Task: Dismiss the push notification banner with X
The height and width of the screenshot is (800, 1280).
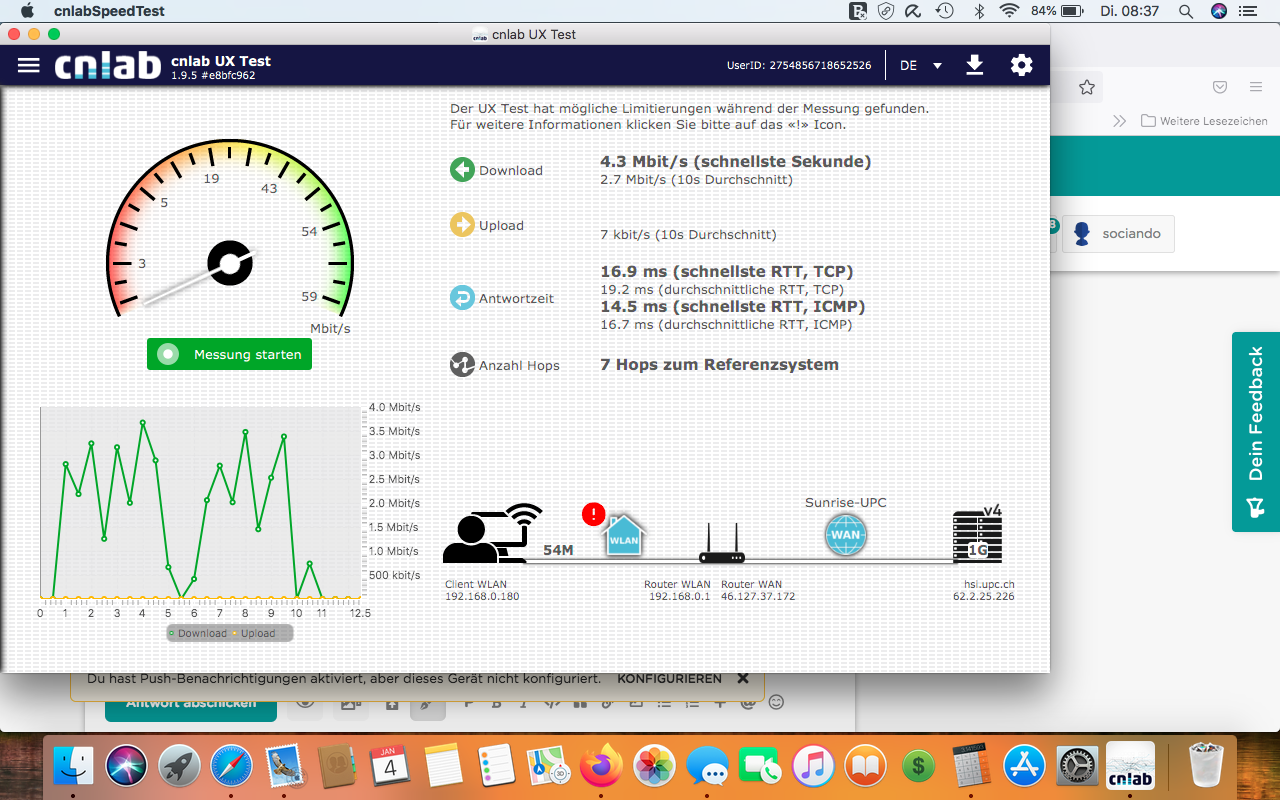Action: (x=743, y=678)
